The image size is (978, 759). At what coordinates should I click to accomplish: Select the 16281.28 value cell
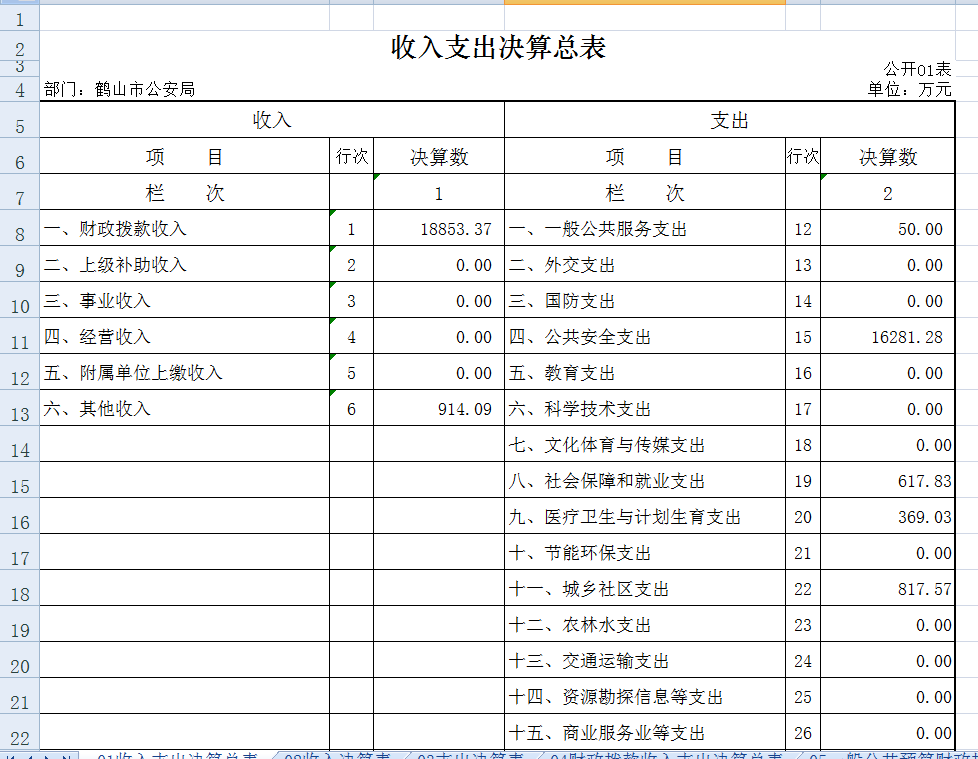888,336
